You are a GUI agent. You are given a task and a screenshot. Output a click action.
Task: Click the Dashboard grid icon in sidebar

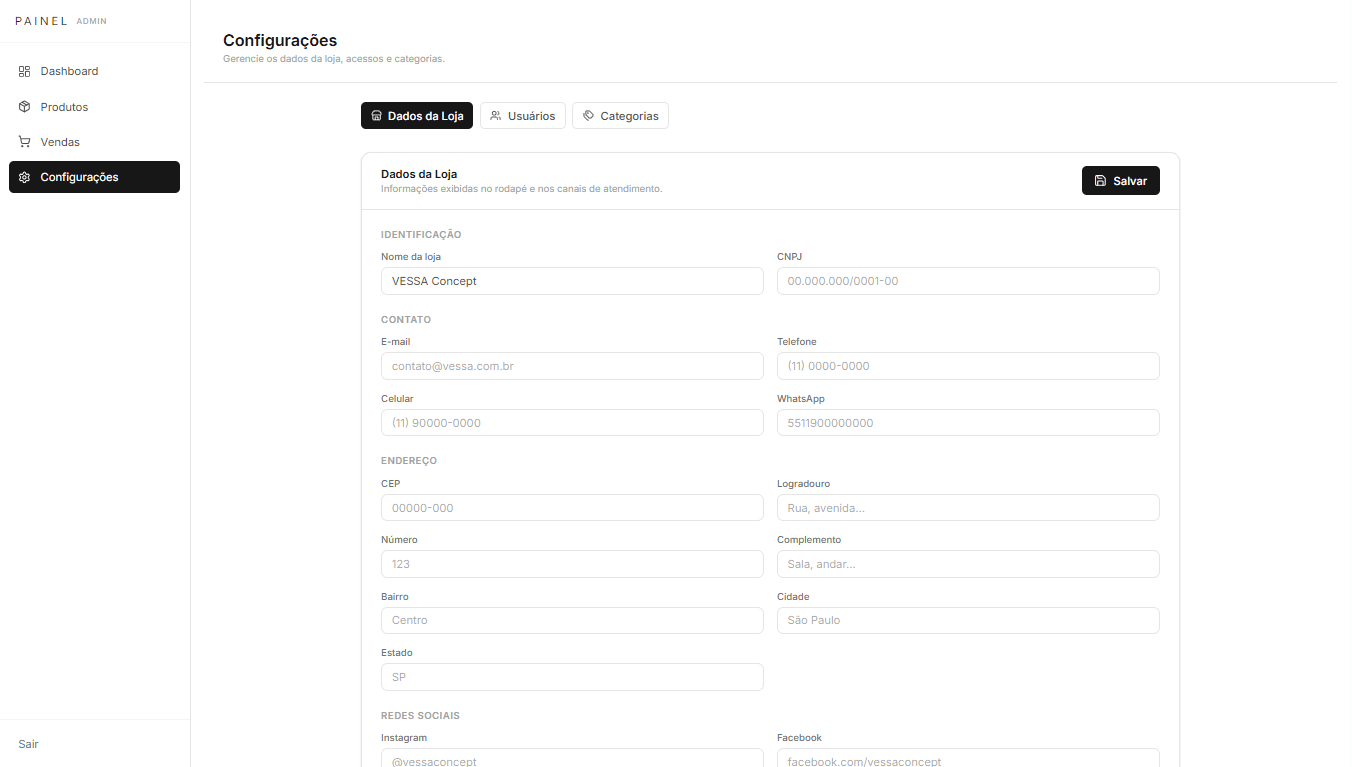(x=24, y=71)
